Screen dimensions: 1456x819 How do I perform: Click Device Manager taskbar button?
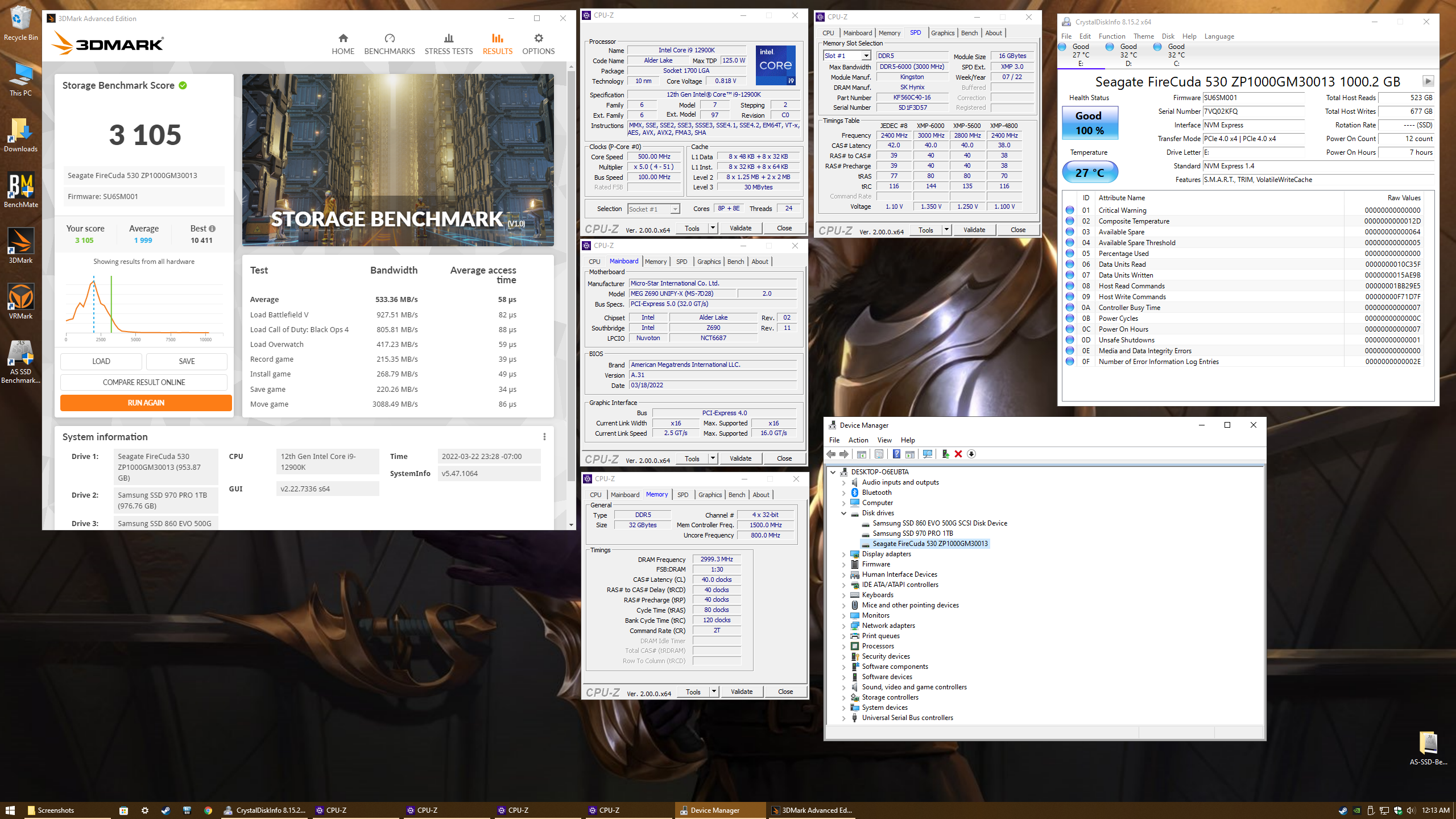(x=720, y=810)
